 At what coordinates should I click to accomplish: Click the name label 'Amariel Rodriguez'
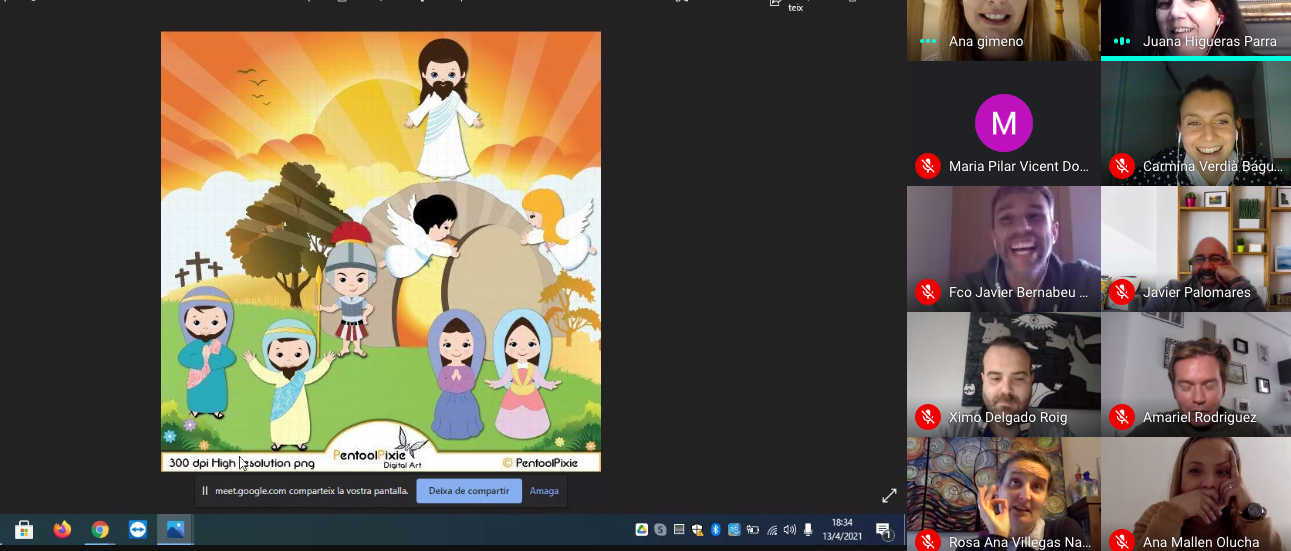coord(1199,417)
